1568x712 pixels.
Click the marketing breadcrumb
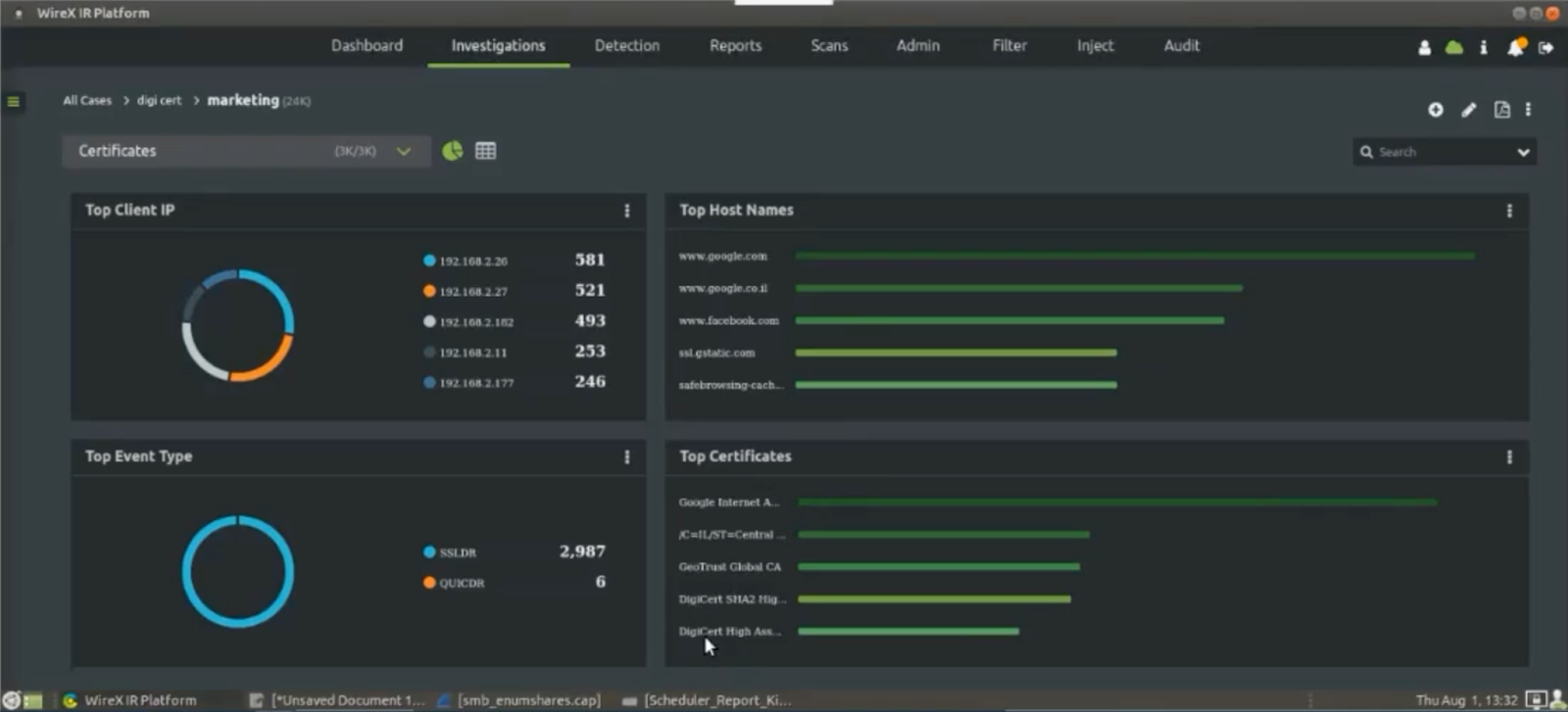(243, 100)
